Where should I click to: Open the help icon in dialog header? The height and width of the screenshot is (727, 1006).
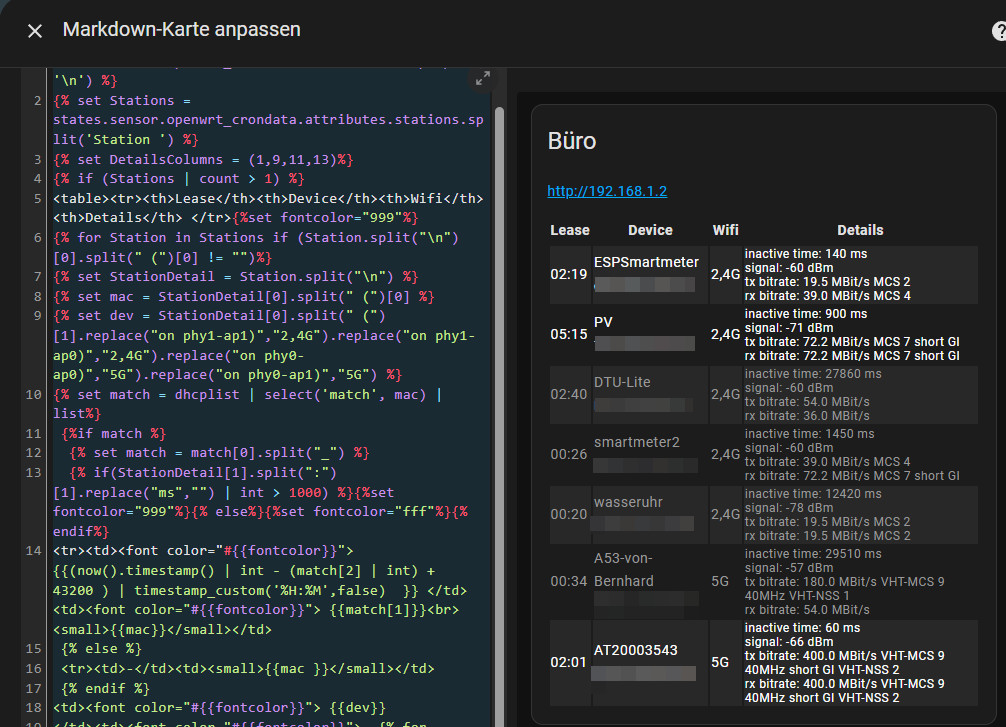point(998,32)
